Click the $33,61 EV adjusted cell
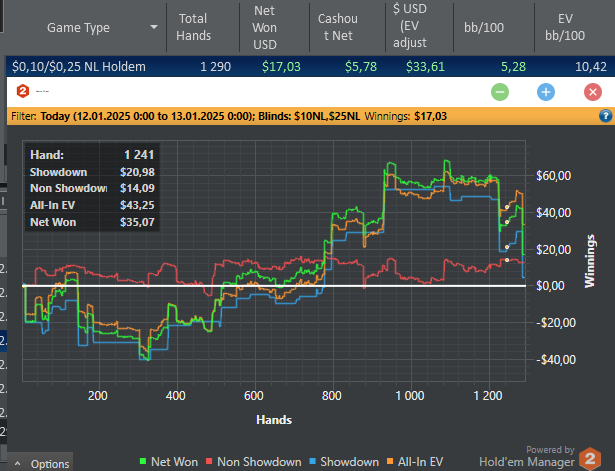Screen dimensions: 615x471 (x=425, y=67)
